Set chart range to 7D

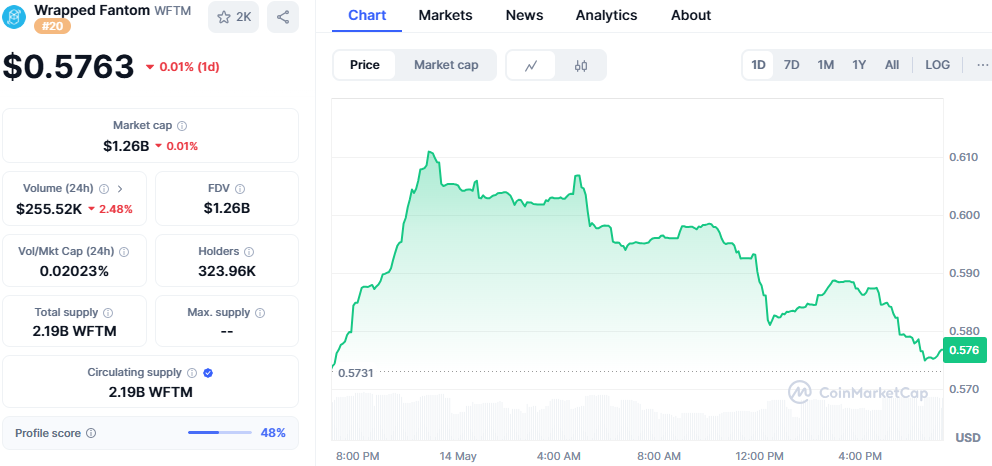tap(791, 64)
